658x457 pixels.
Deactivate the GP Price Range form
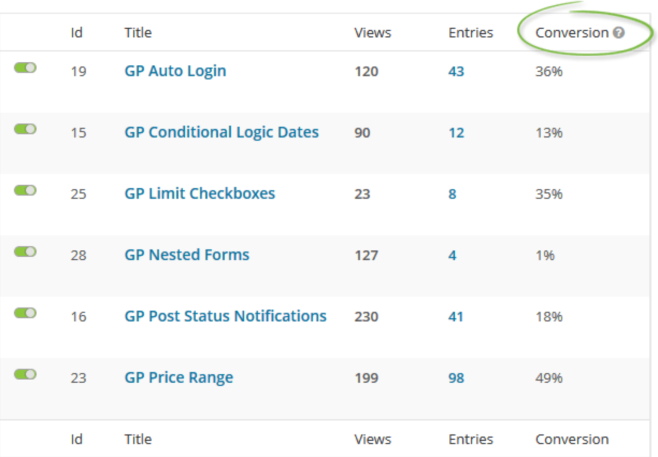click(25, 374)
